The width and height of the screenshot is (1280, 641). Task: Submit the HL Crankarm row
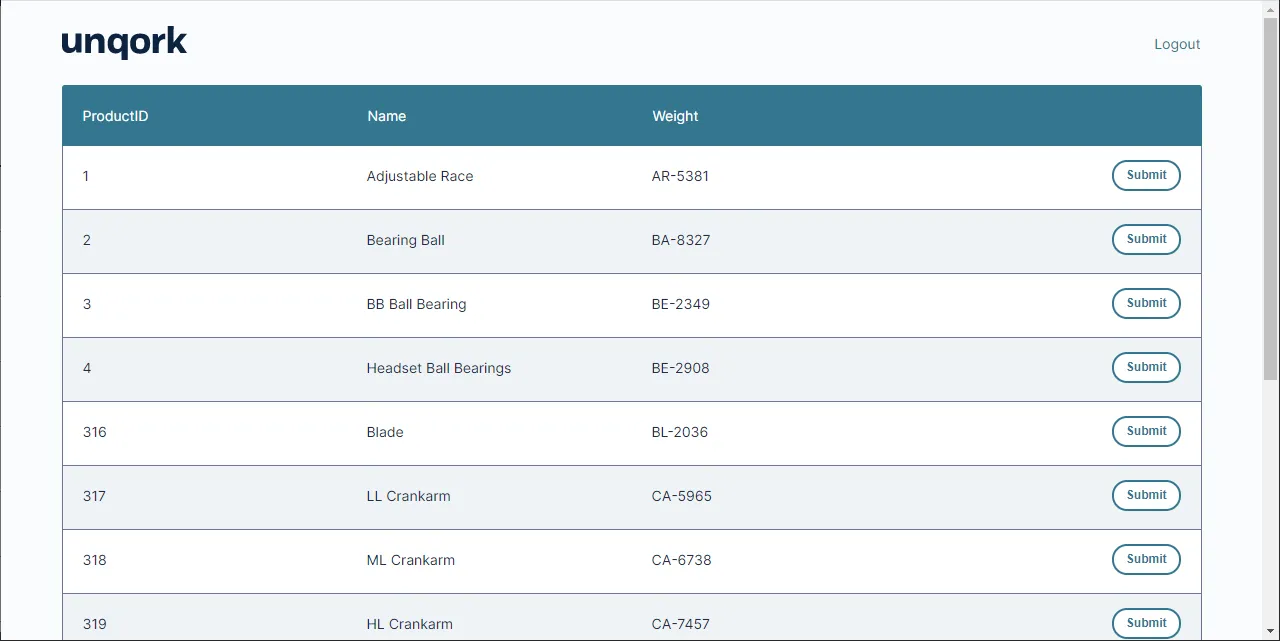tap(1145, 622)
